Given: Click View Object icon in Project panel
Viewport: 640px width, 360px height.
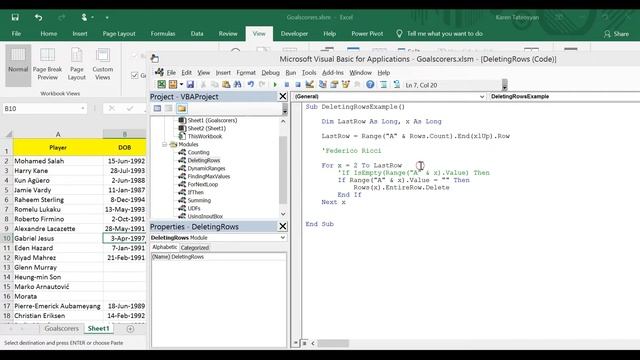Looking at the screenshot, I should tap(169, 109).
